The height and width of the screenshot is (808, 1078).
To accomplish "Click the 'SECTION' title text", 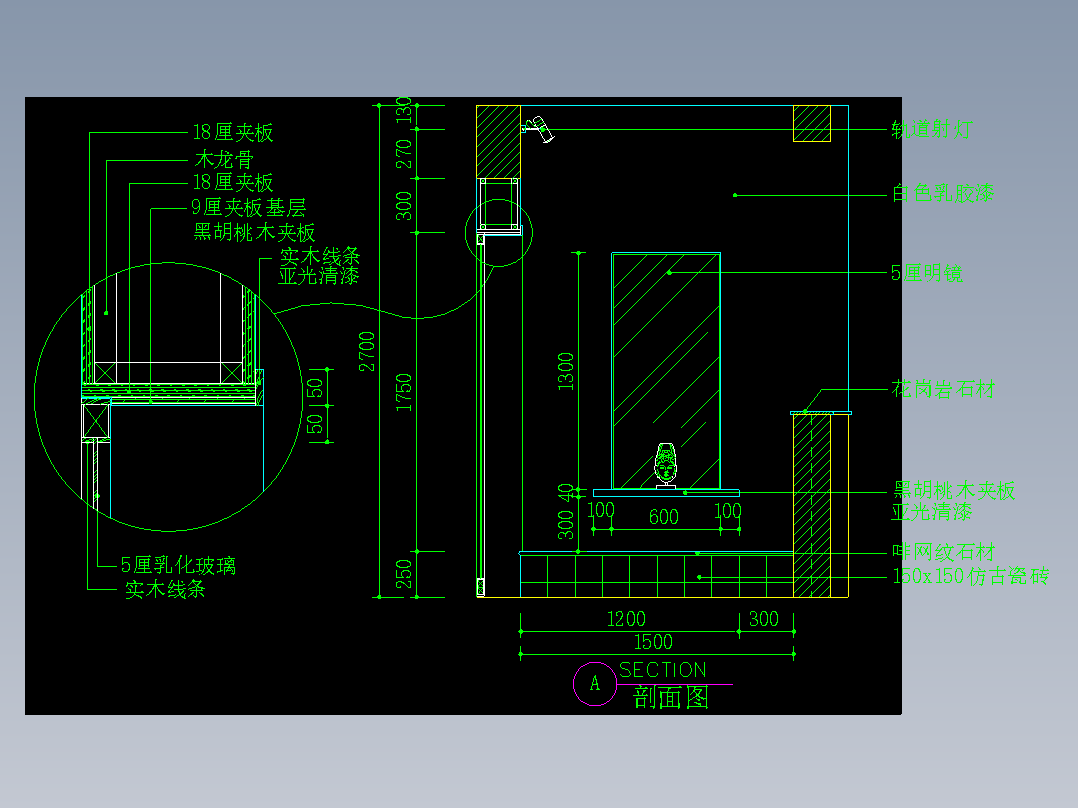I will click(x=663, y=670).
